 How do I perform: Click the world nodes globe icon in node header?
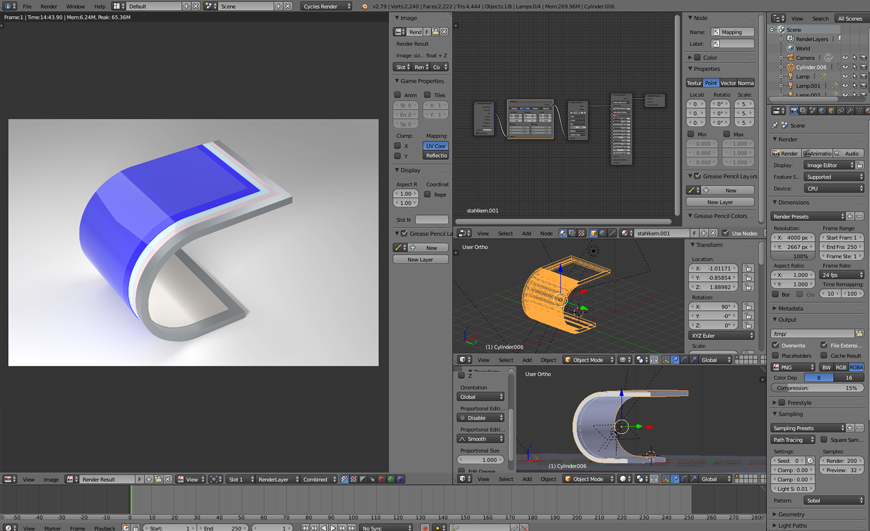(603, 233)
